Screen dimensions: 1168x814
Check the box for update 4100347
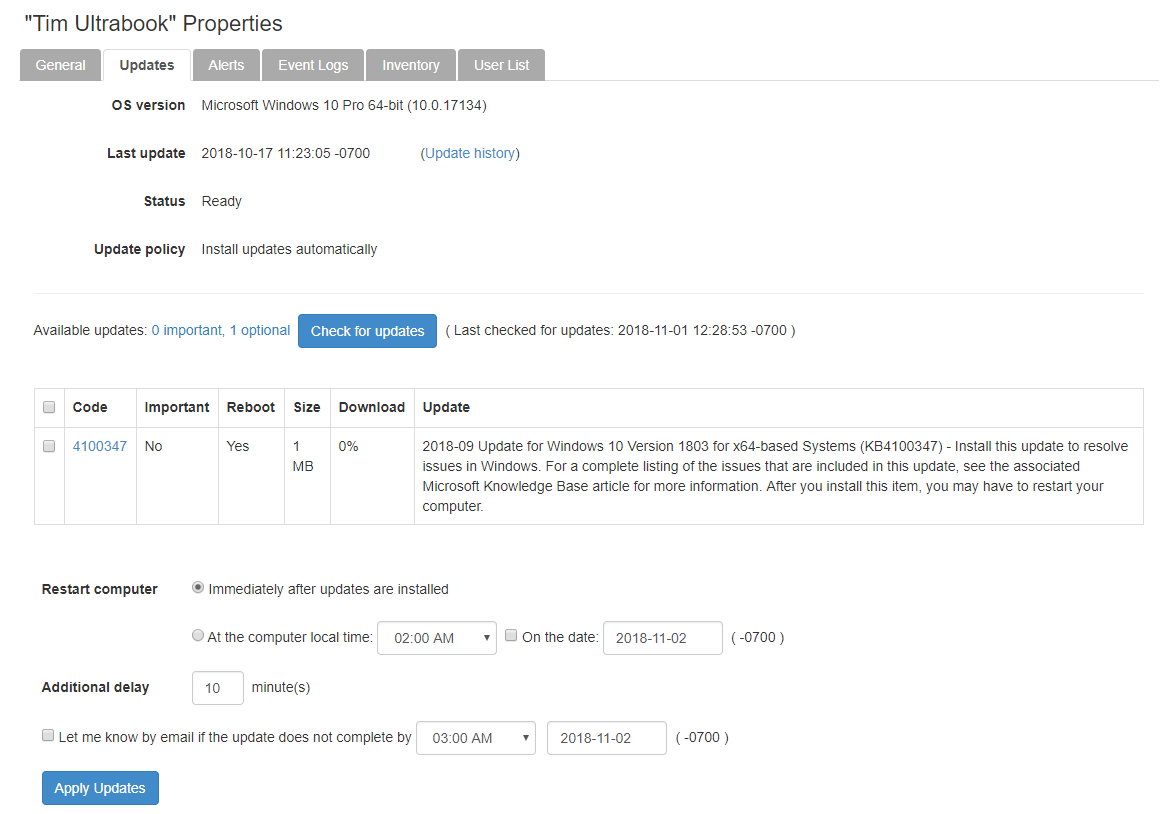coord(49,446)
